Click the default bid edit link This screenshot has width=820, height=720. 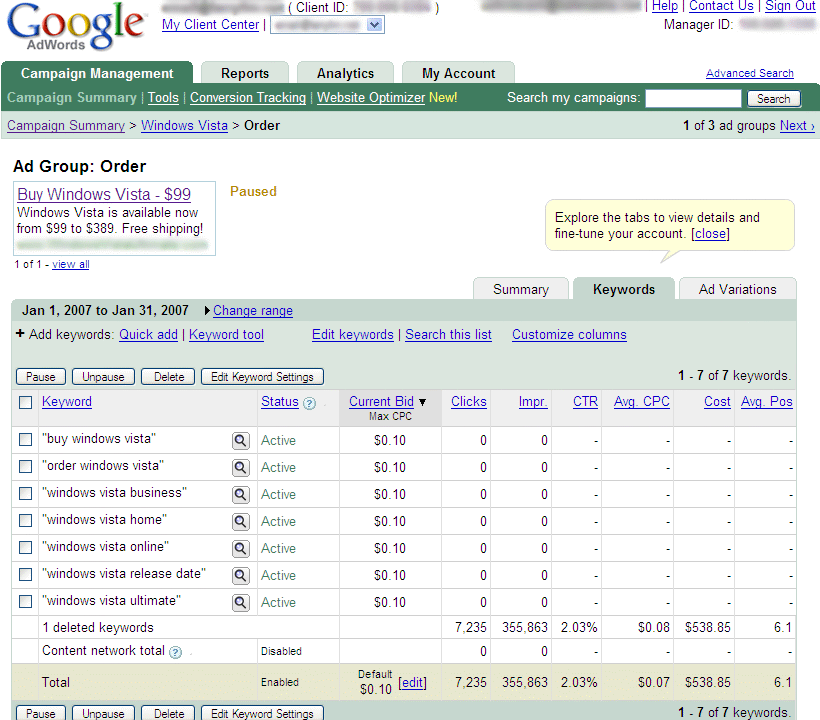[x=413, y=682]
